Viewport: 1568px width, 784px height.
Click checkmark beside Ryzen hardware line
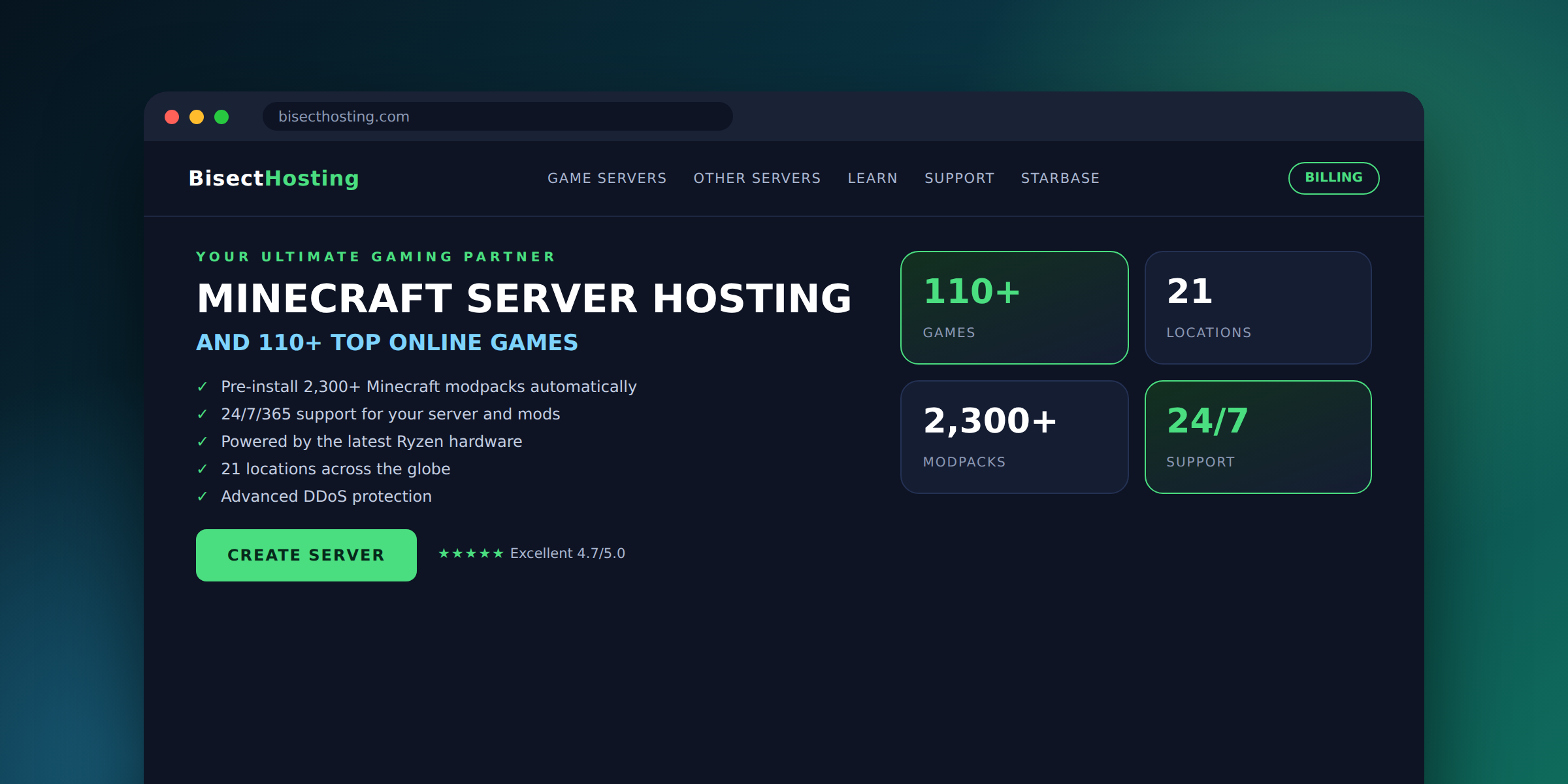202,442
